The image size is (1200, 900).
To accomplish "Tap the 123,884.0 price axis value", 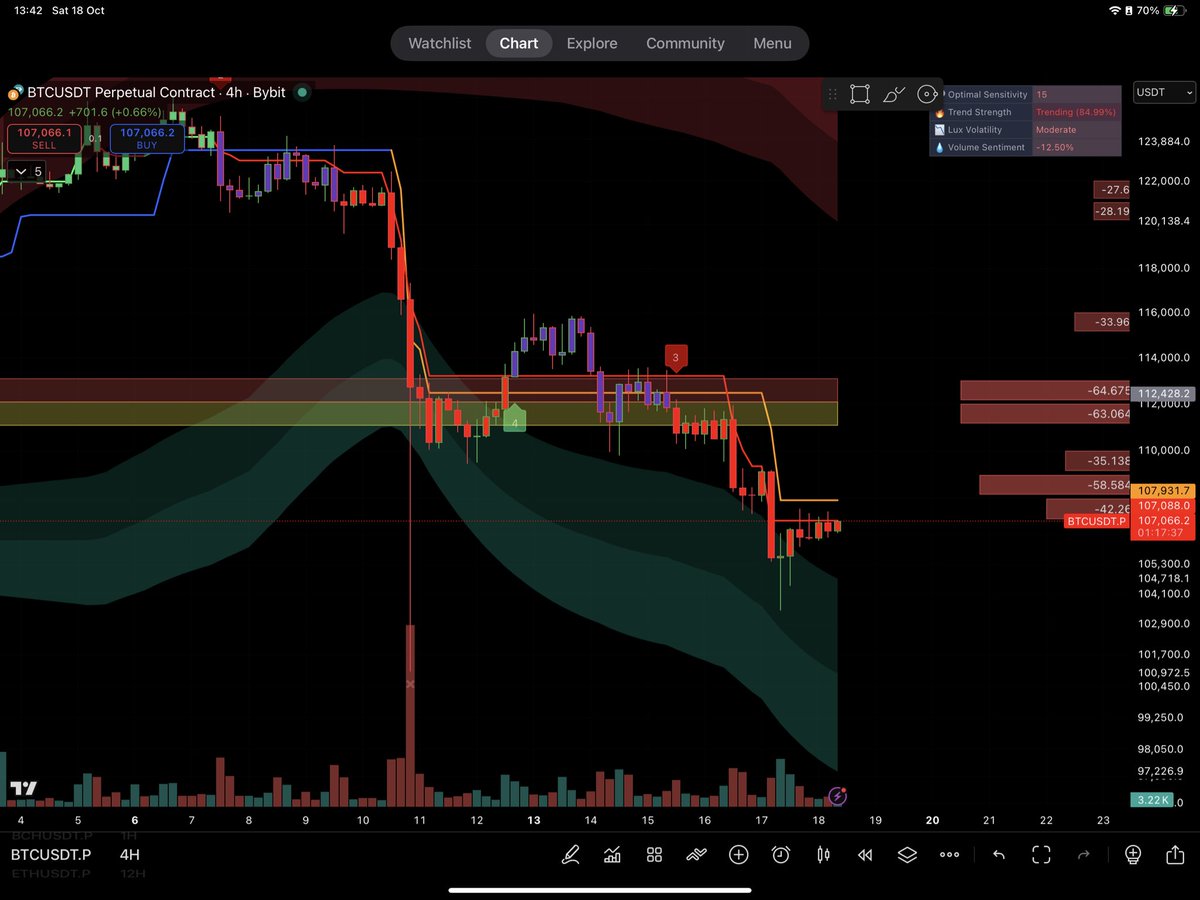I will 1164,142.
